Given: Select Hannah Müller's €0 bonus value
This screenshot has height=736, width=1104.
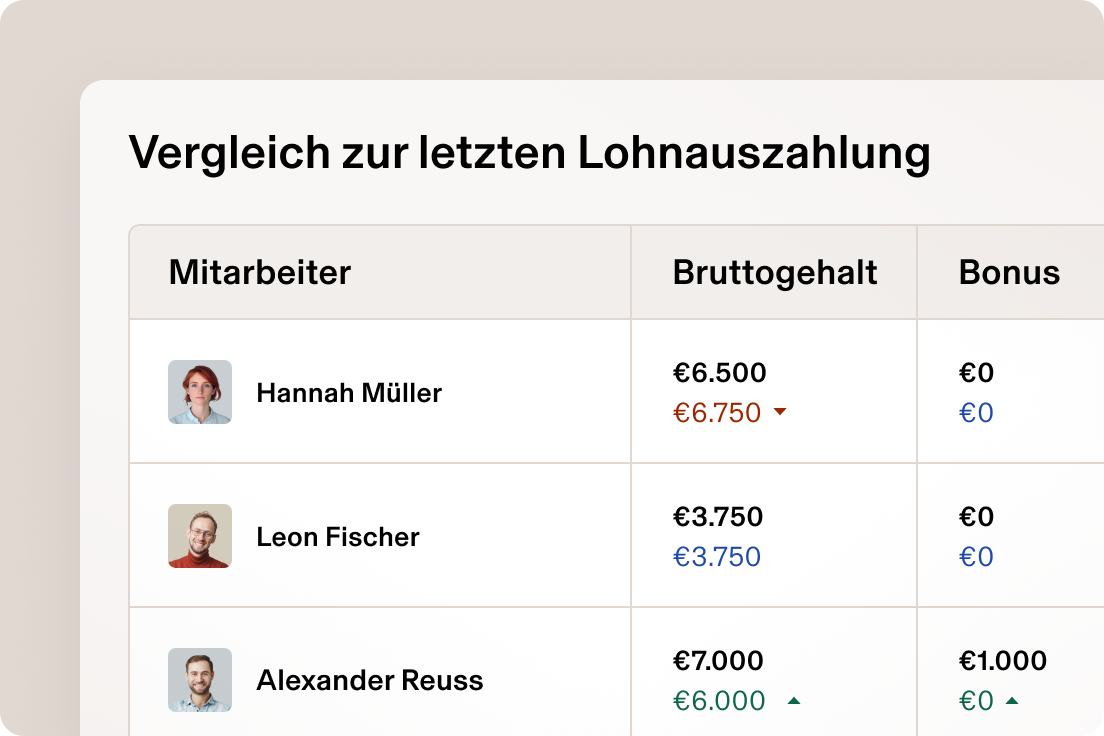Looking at the screenshot, I should 975,372.
